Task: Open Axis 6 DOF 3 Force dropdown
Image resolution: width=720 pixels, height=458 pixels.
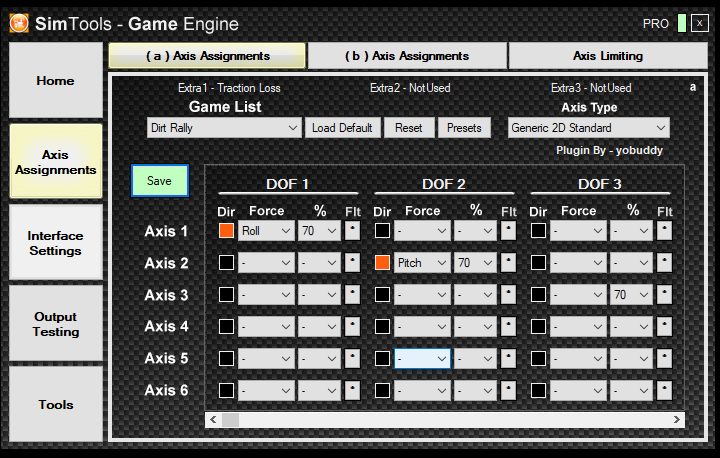Action: click(579, 390)
